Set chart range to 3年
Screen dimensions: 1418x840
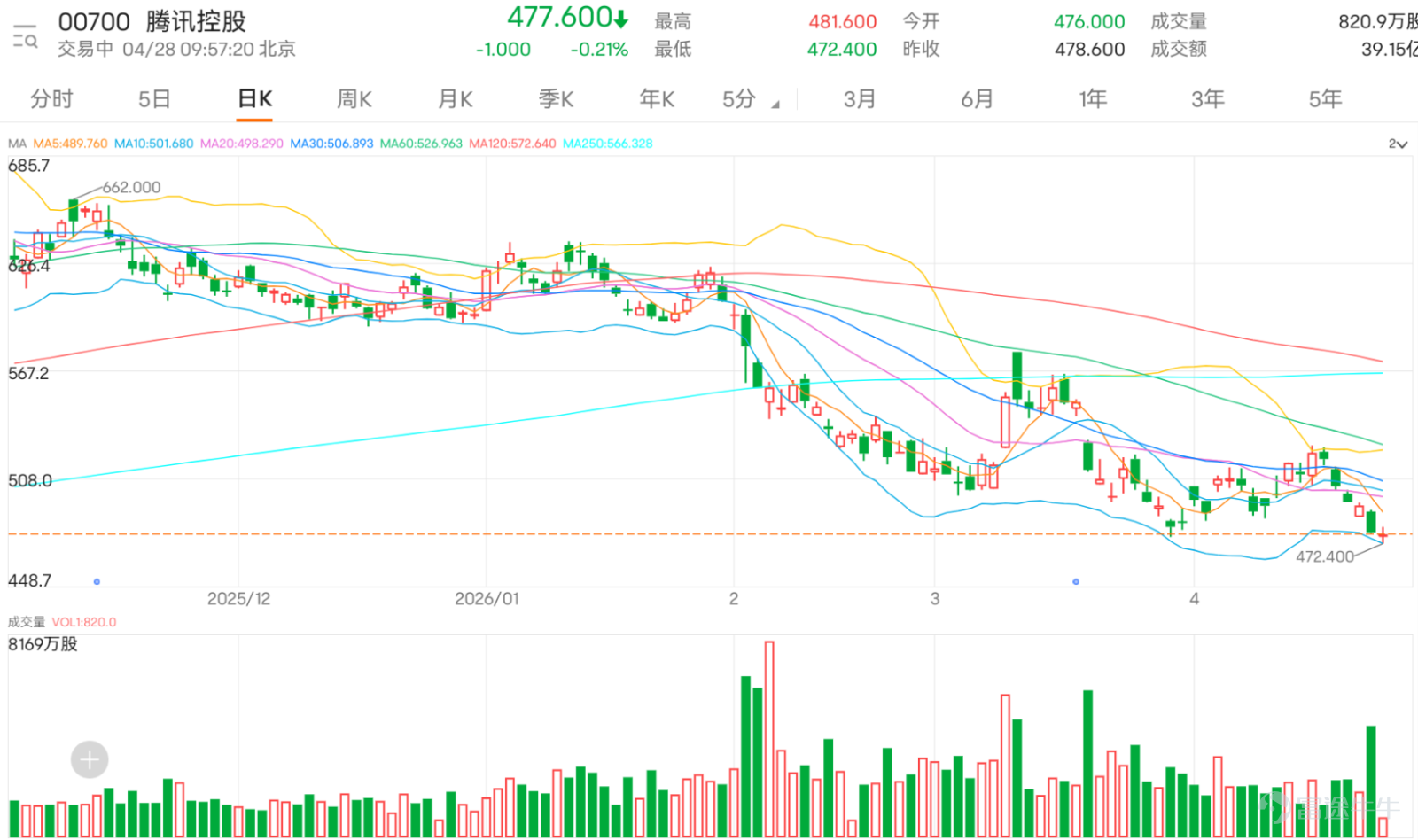click(1208, 99)
